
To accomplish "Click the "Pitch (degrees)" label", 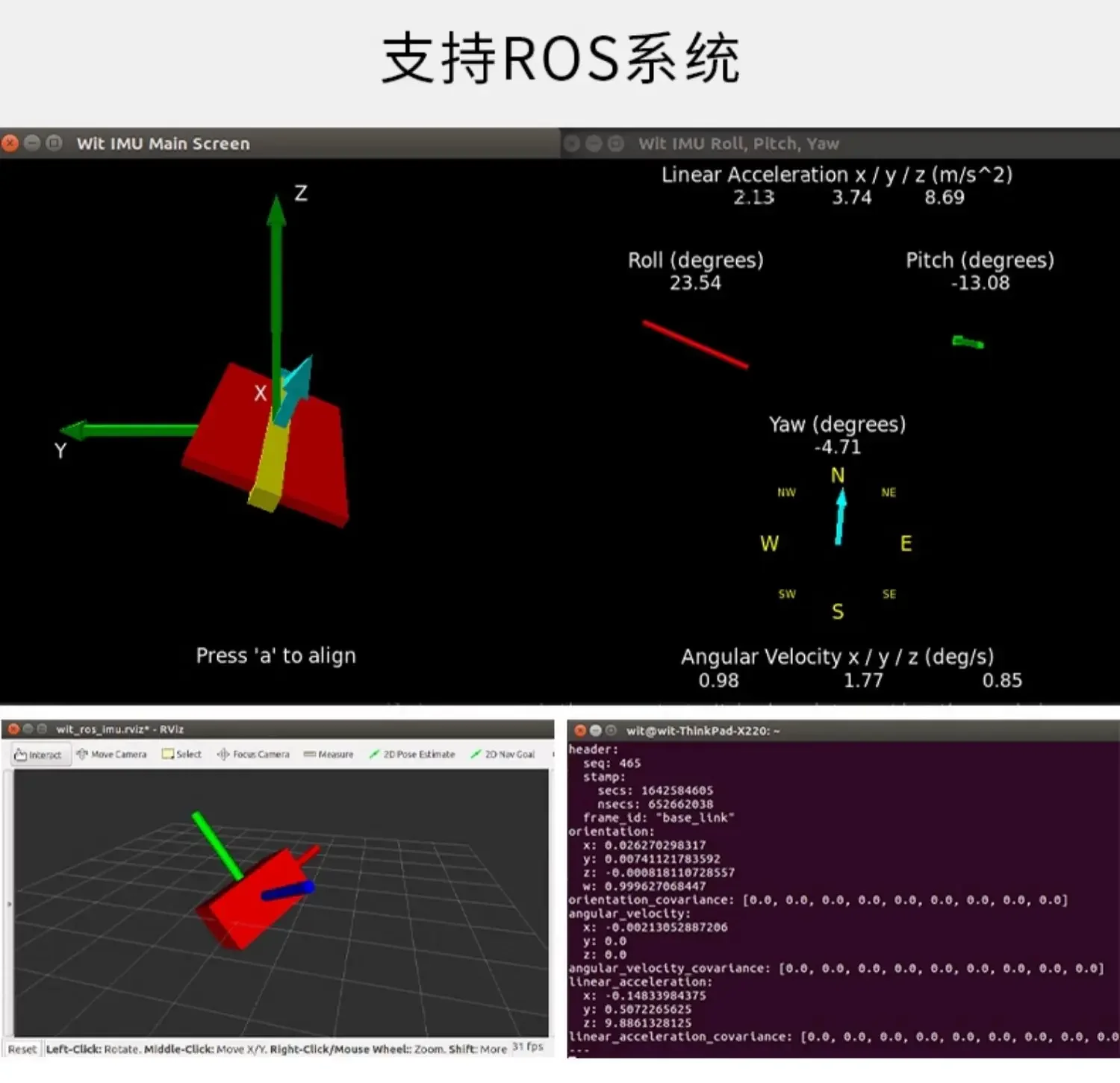I will 980,260.
